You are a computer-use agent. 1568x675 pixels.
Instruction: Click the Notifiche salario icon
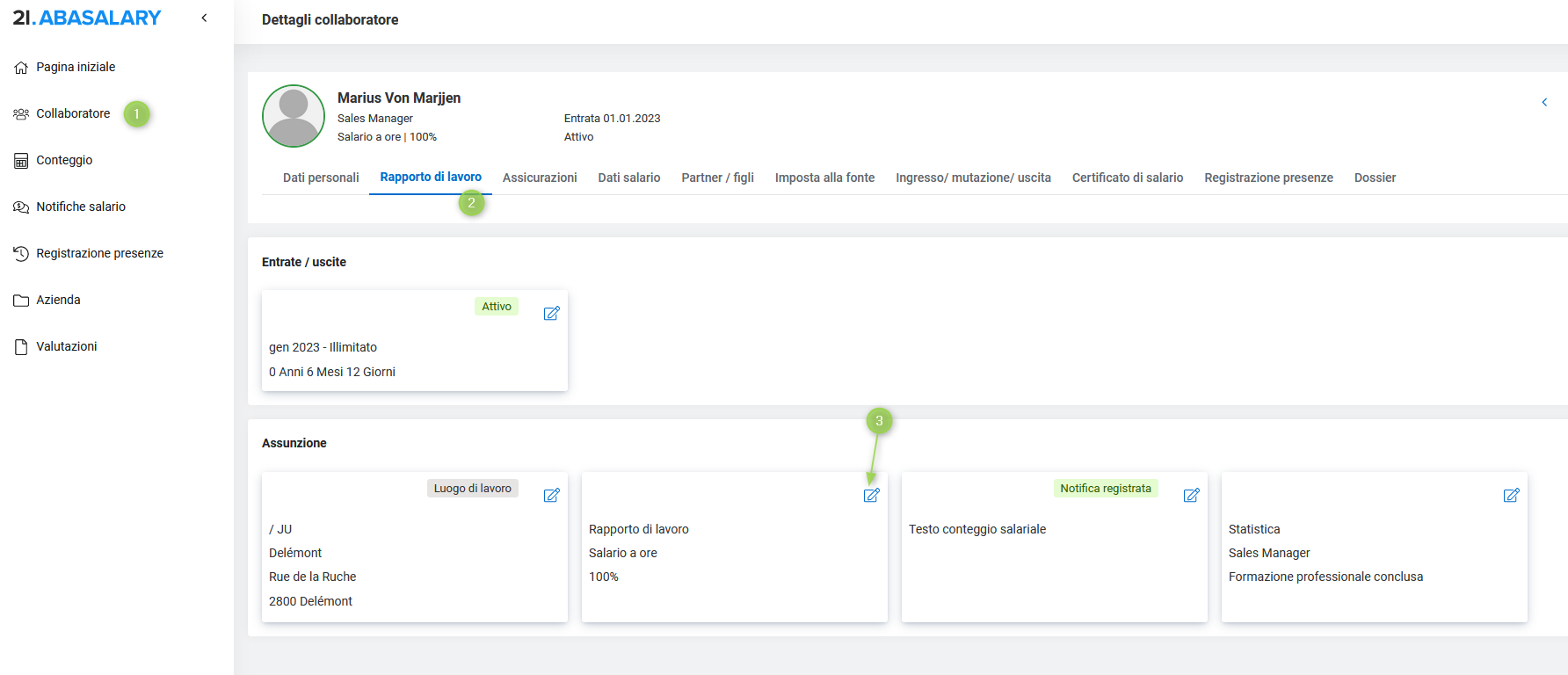point(21,207)
